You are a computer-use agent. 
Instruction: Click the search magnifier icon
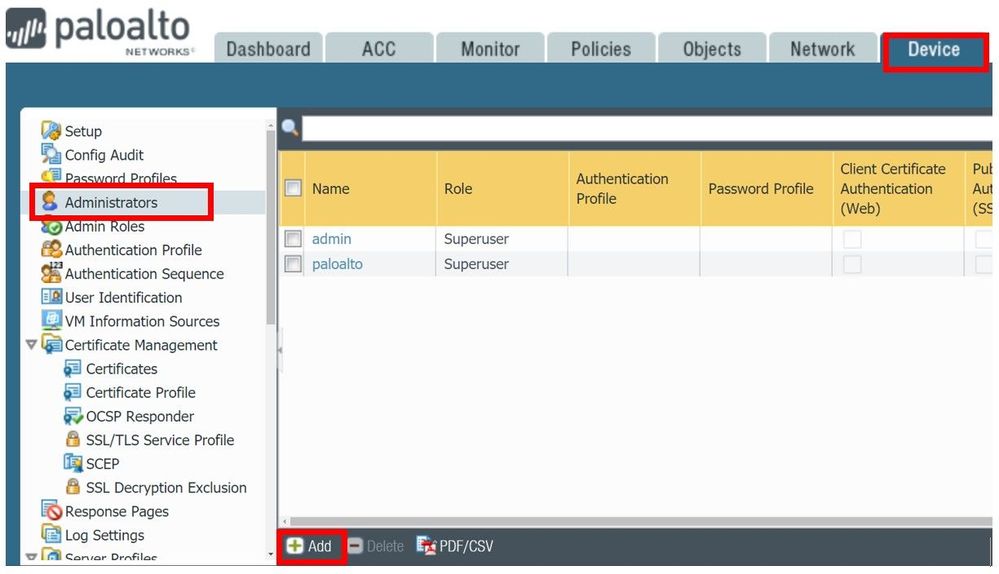tap(290, 127)
